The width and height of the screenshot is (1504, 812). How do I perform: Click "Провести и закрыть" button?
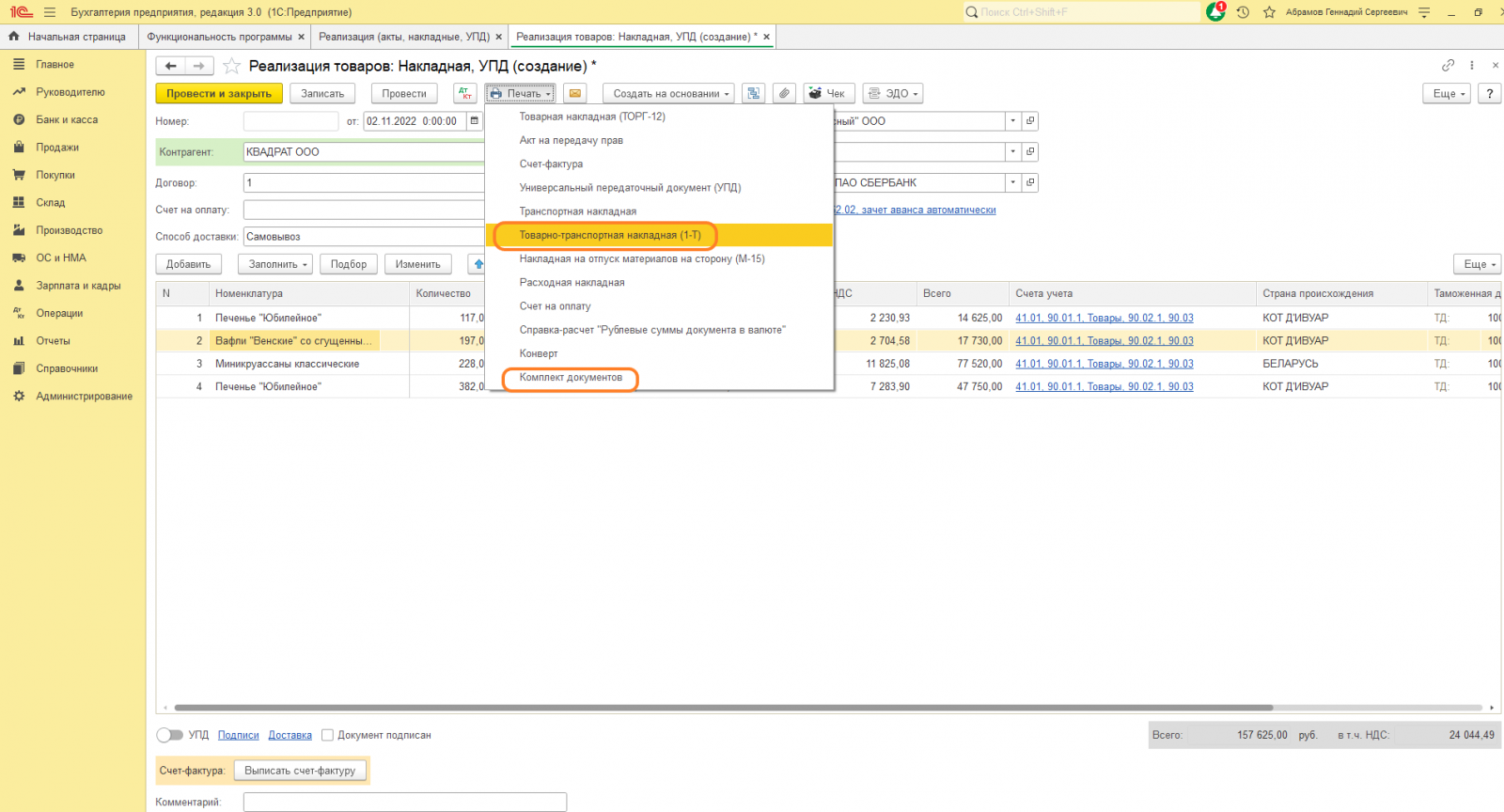218,94
